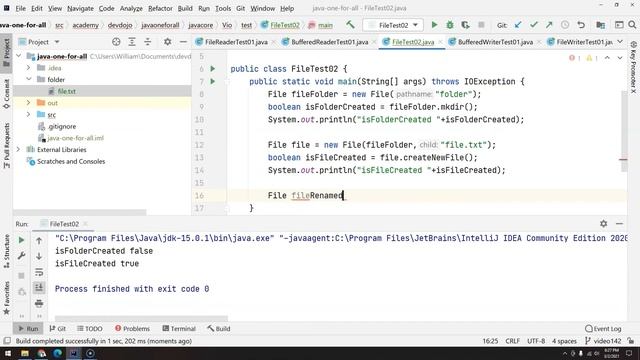Click the Stop button in the main toolbar
This screenshot has height=360, width=640.
click(x=481, y=25)
